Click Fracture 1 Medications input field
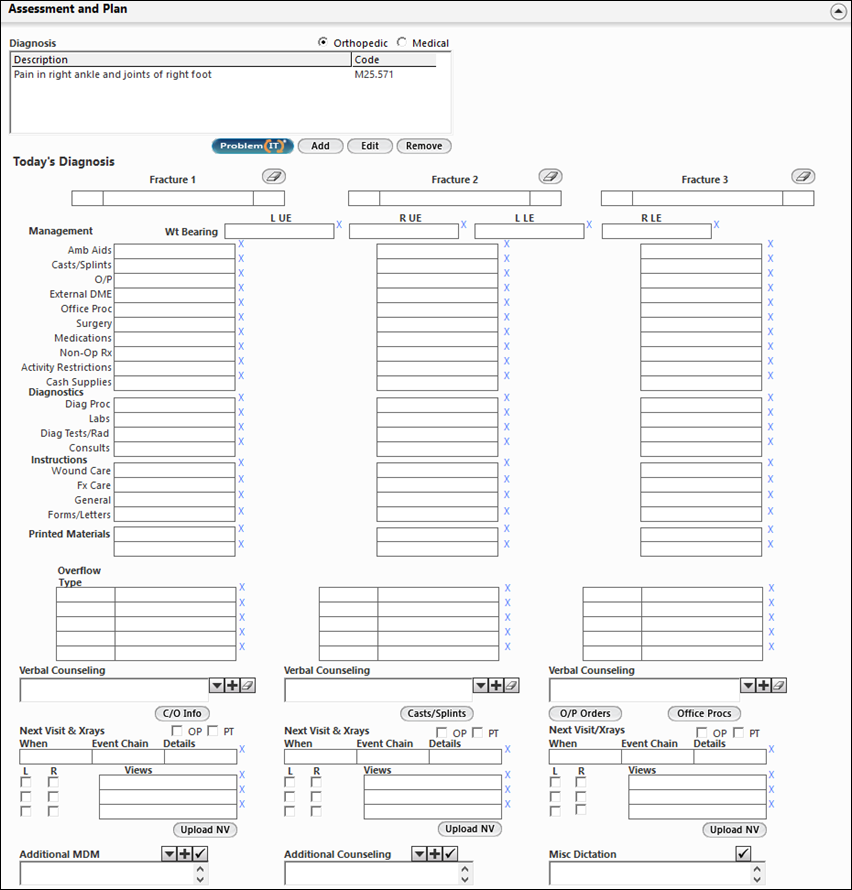 tap(174, 338)
